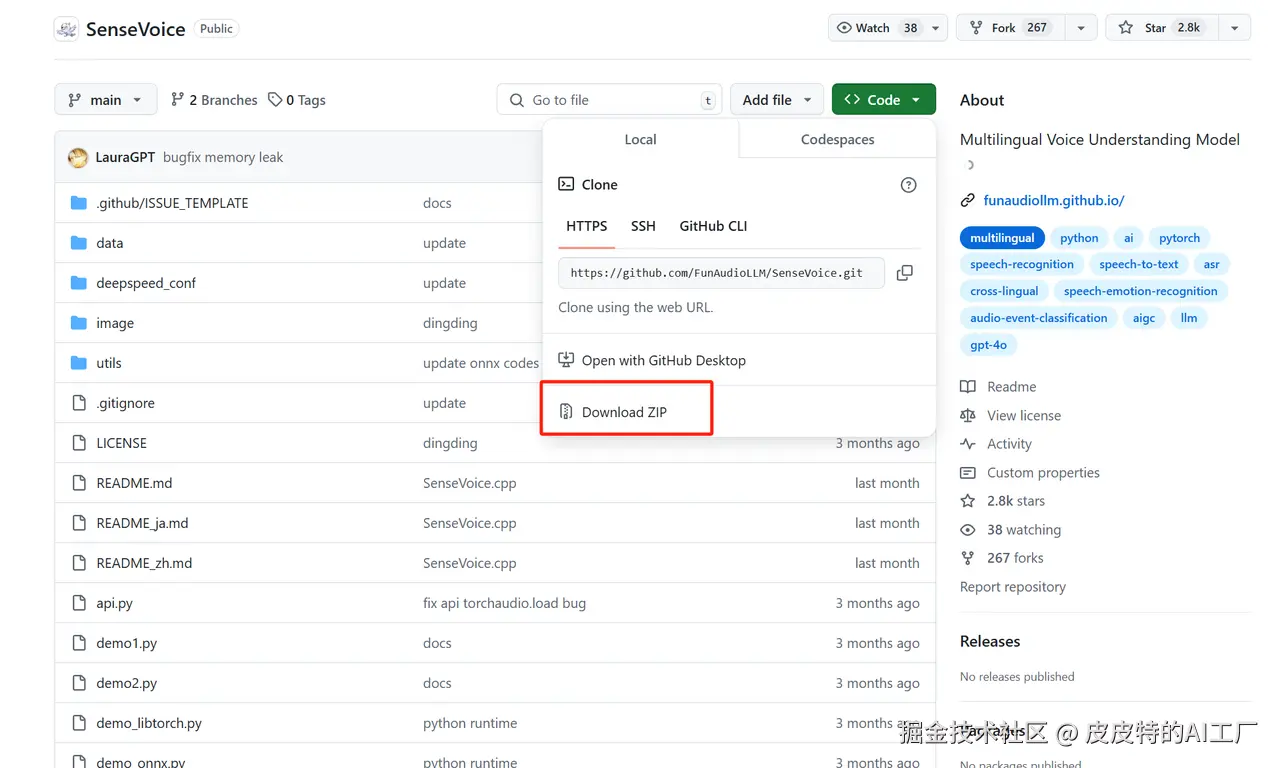Open the .gitignore file
Image resolution: width=1280 pixels, height=768 pixels.
tap(125, 403)
